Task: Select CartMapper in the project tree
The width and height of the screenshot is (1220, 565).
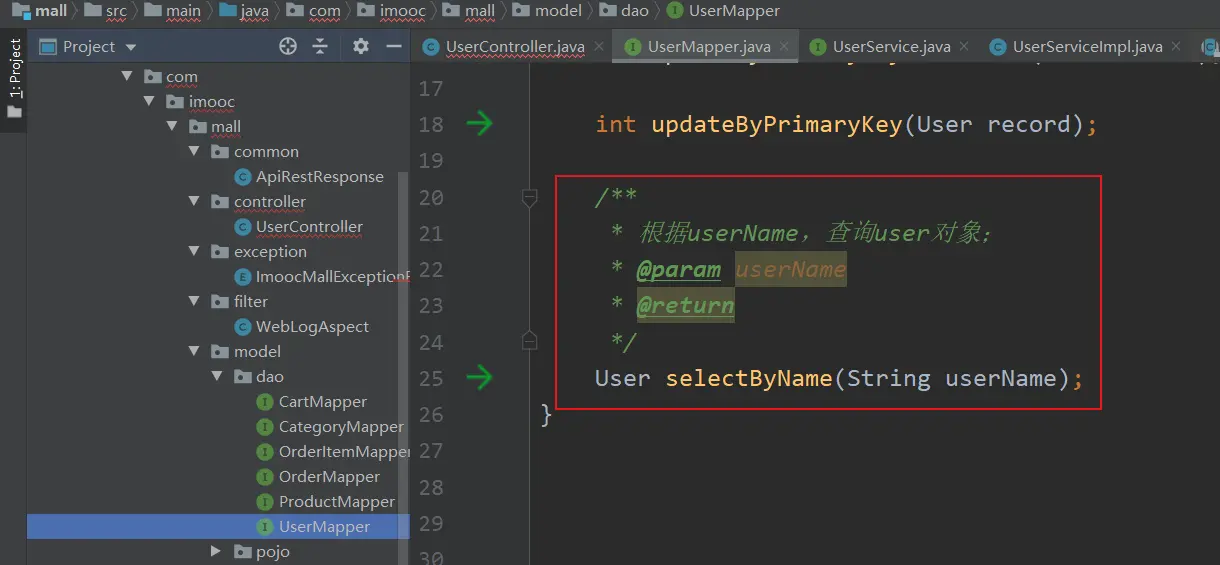Action: [x=322, y=402]
